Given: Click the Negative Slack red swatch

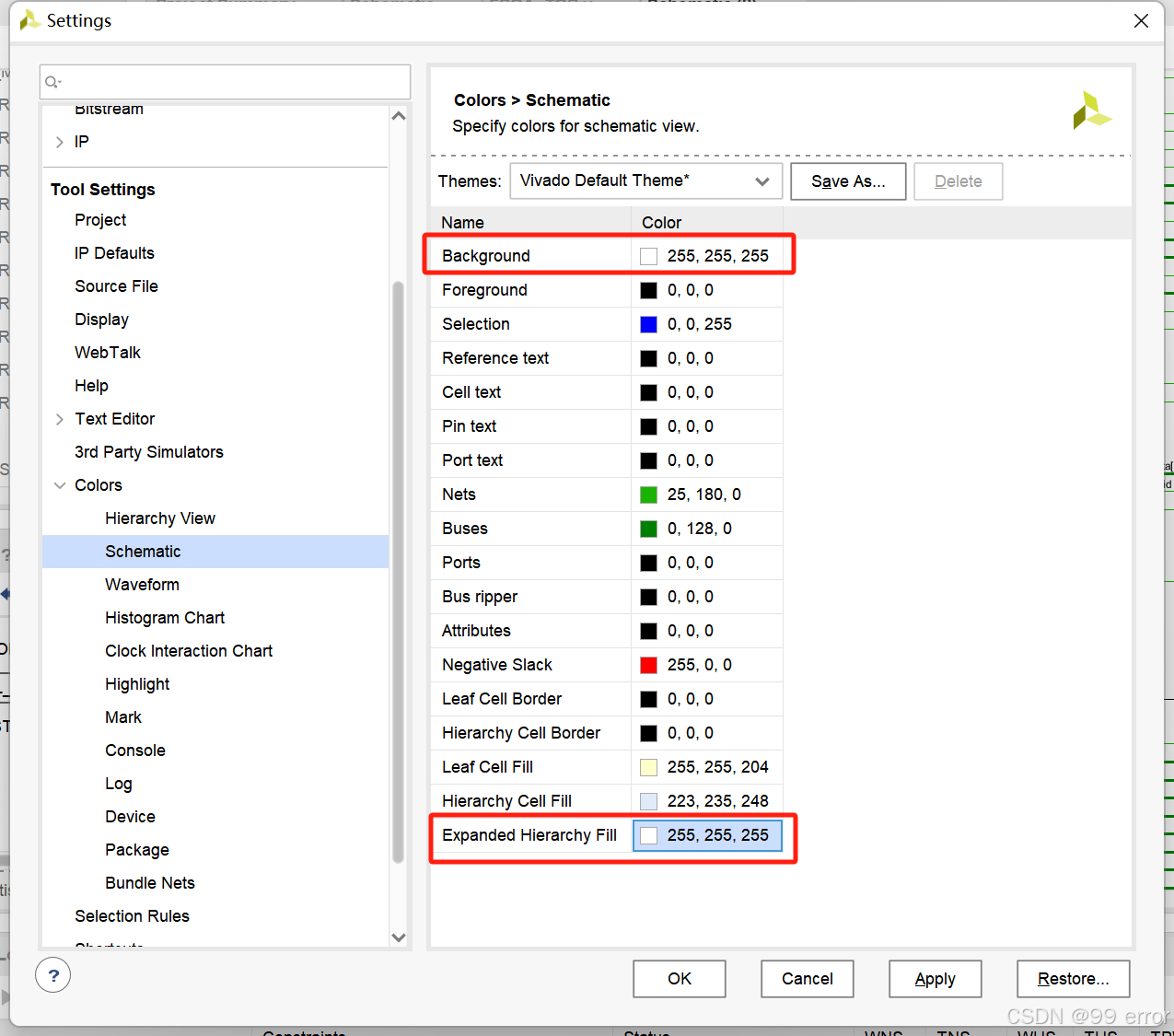Looking at the screenshot, I should [x=649, y=665].
